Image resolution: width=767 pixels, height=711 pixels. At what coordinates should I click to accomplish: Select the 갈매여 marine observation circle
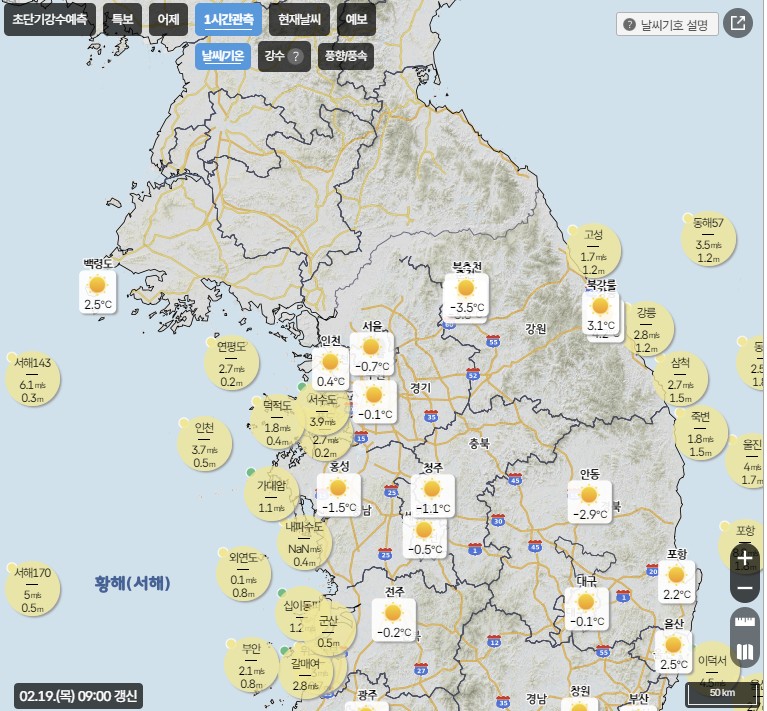(x=304, y=673)
